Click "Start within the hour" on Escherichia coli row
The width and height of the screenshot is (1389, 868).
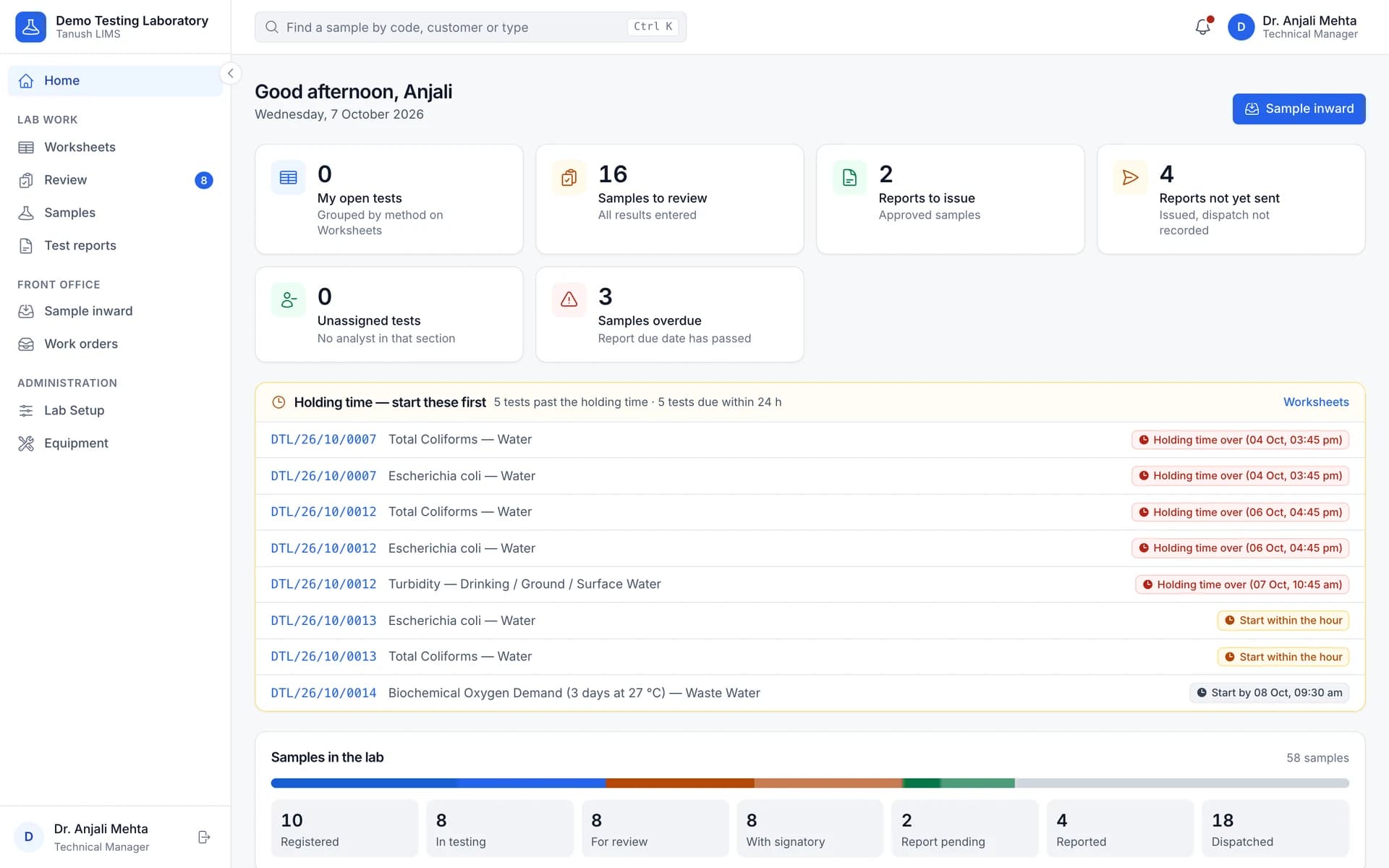tap(1283, 621)
